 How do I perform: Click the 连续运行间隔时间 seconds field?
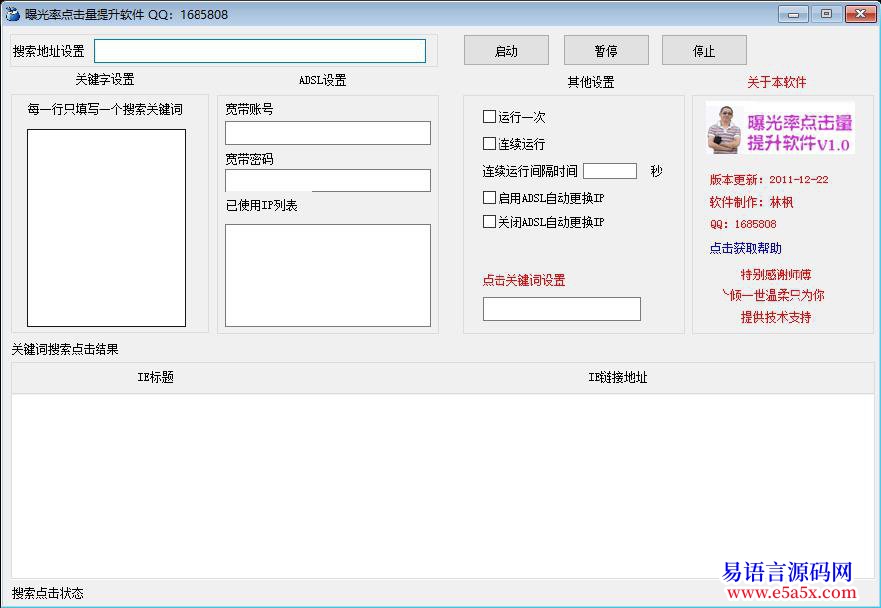[x=610, y=170]
